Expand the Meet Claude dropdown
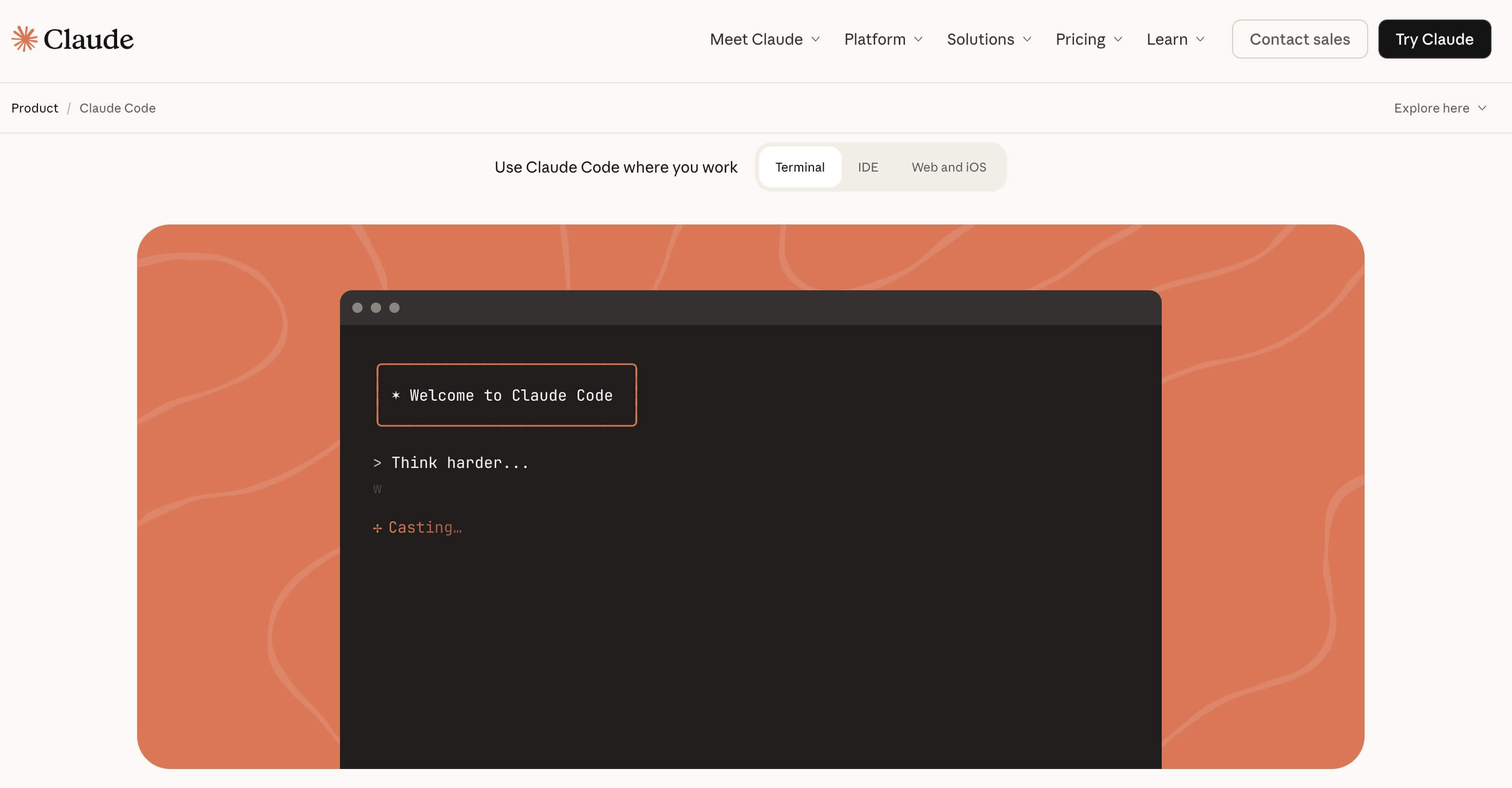 [x=764, y=40]
